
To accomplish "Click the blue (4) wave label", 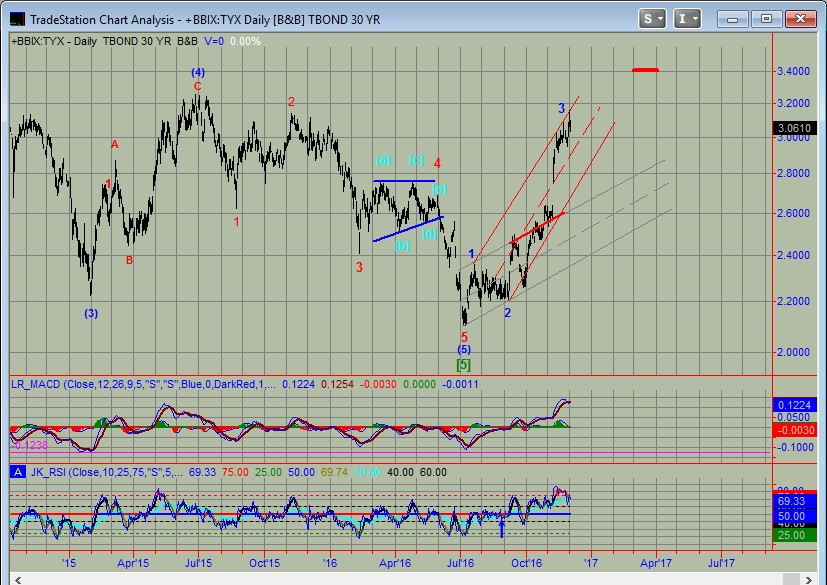I will coord(198,72).
